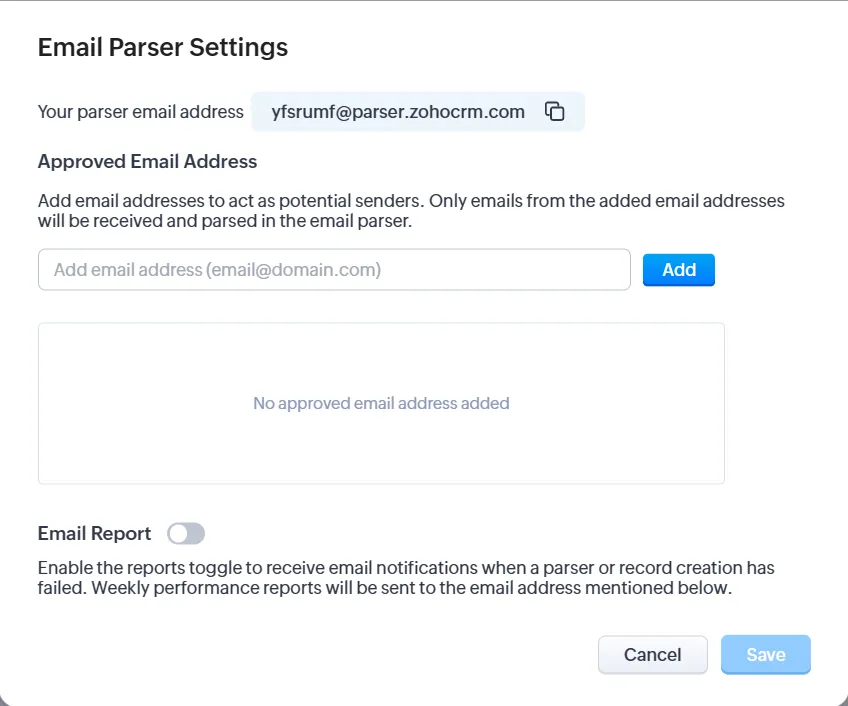This screenshot has height=706, width=848.
Task: Select the Email Parser Settings title
Action: pos(162,47)
